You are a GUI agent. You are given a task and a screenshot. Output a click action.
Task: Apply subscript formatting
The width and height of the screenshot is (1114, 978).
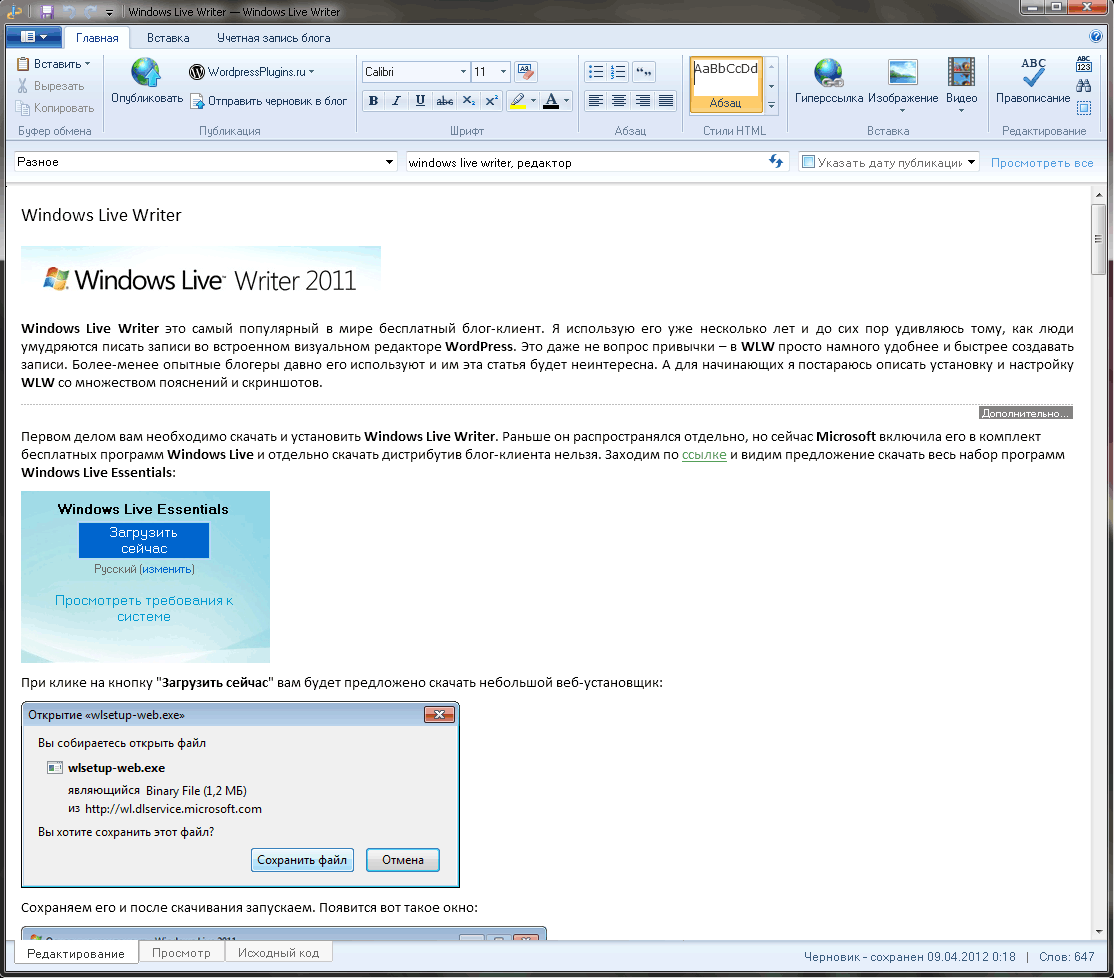(468, 101)
